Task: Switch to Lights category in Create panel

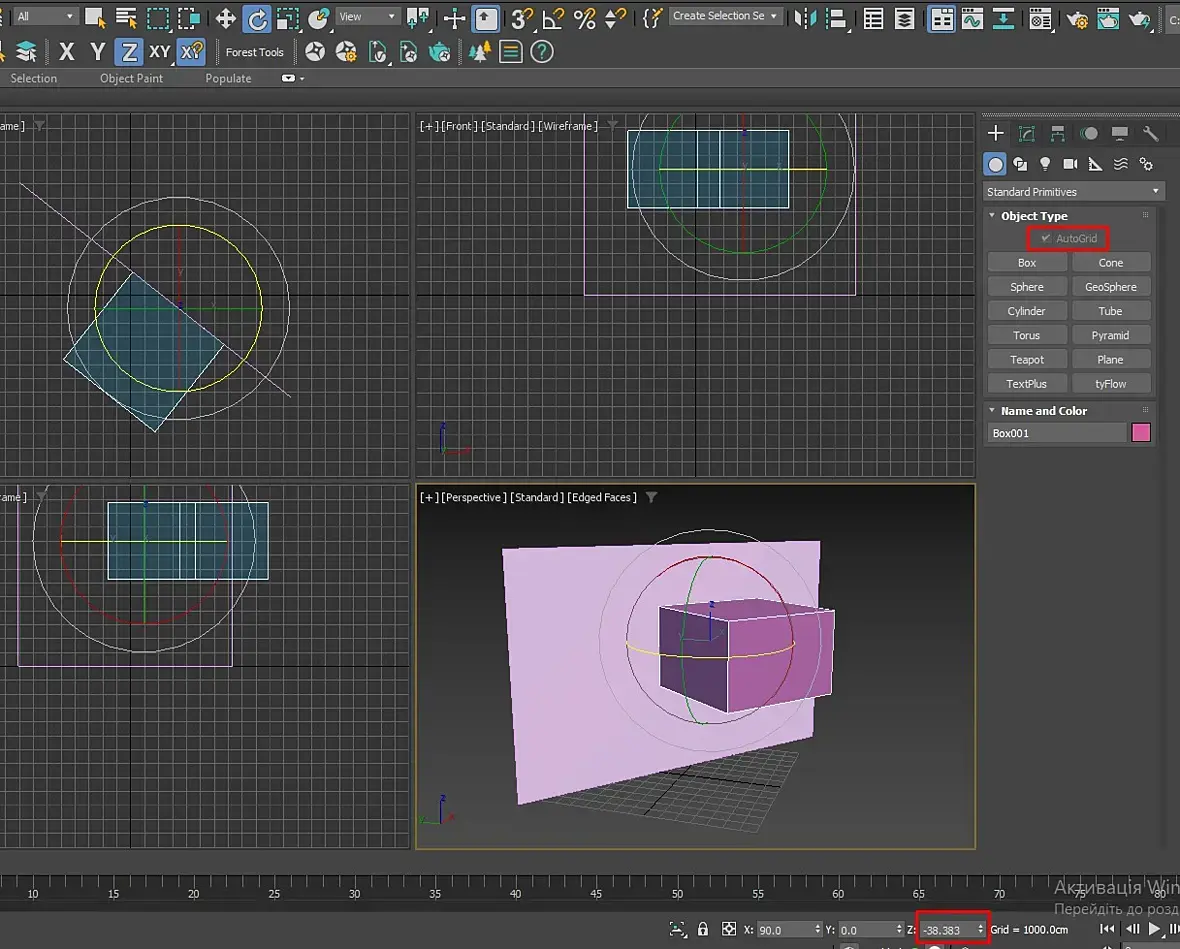Action: coord(1045,164)
